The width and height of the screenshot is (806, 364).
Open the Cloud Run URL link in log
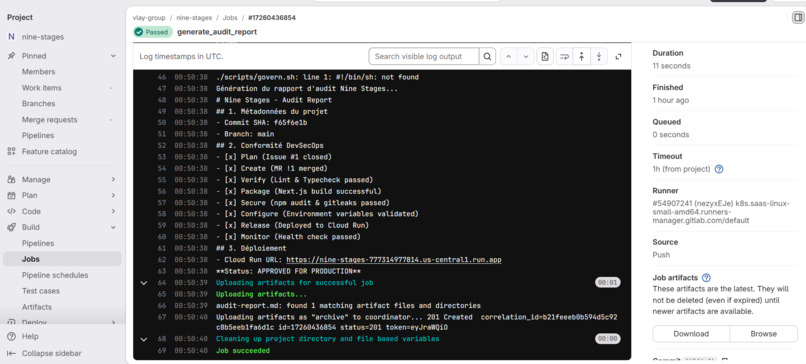[x=394, y=260]
